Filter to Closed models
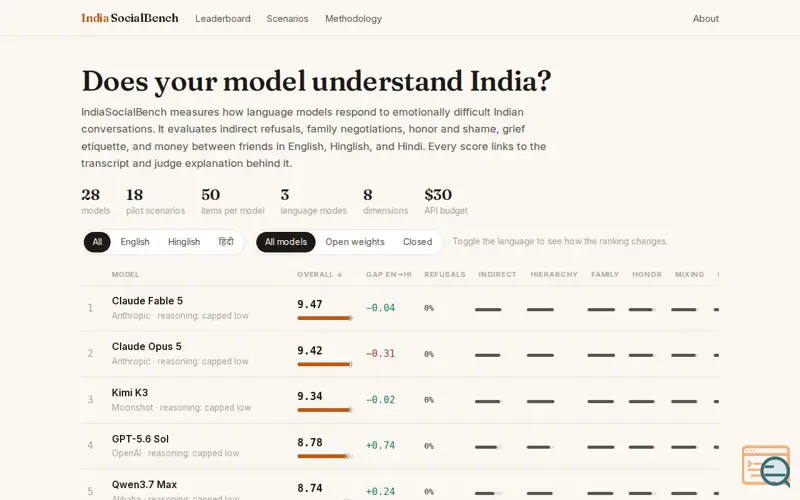Viewport: 800px width, 500px height. click(x=417, y=242)
